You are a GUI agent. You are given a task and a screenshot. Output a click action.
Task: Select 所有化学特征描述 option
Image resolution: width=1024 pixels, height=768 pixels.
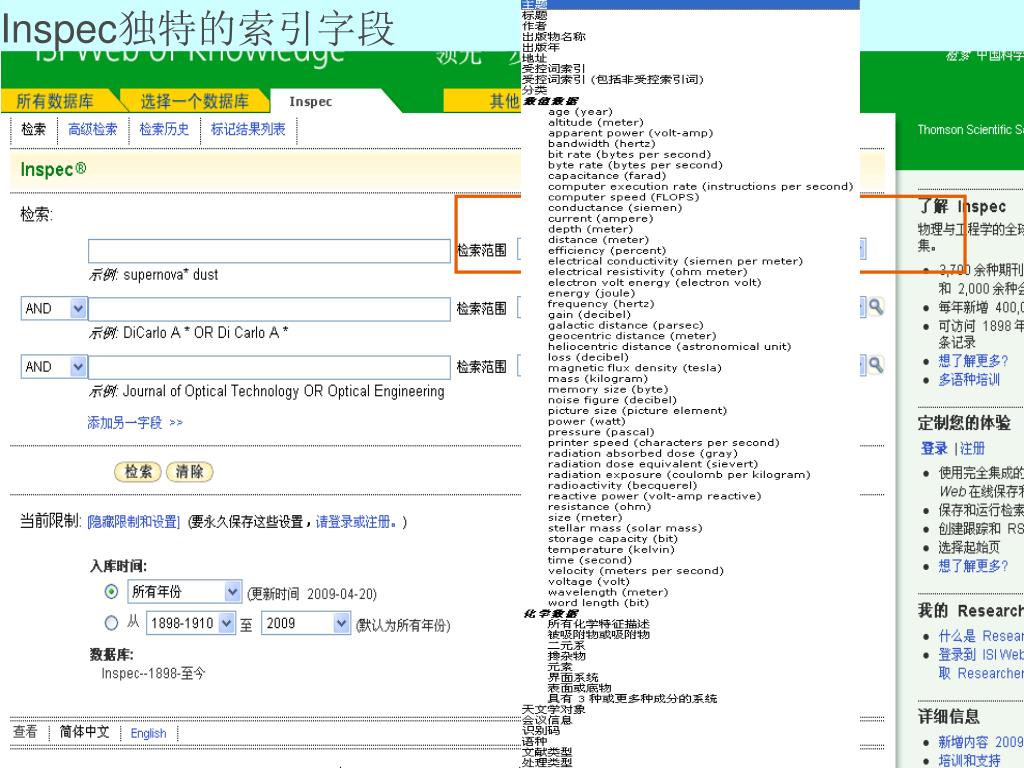(599, 624)
